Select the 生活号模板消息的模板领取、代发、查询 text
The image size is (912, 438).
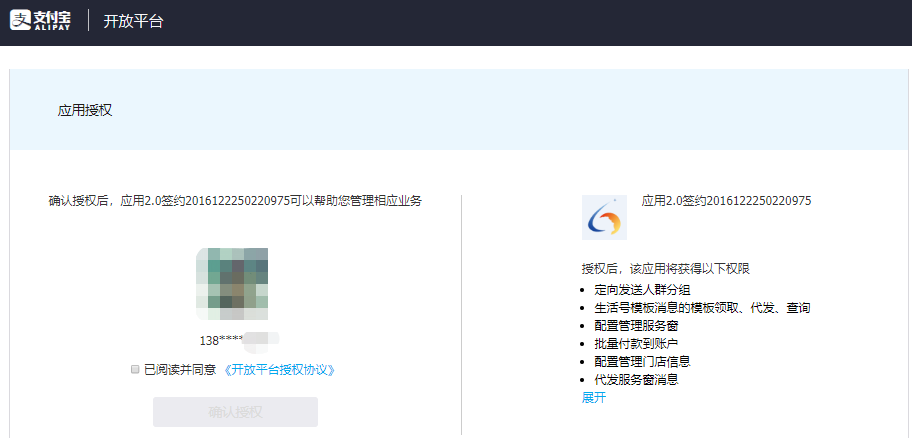click(x=702, y=308)
